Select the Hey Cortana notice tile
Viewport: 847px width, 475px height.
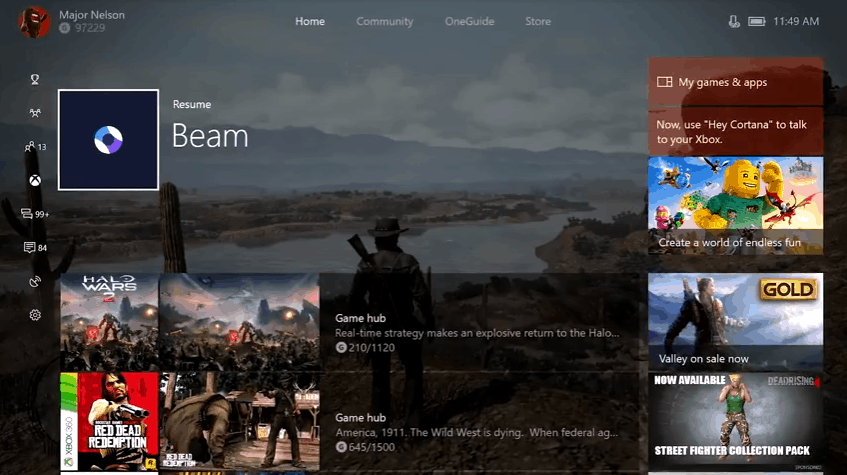tap(735, 131)
